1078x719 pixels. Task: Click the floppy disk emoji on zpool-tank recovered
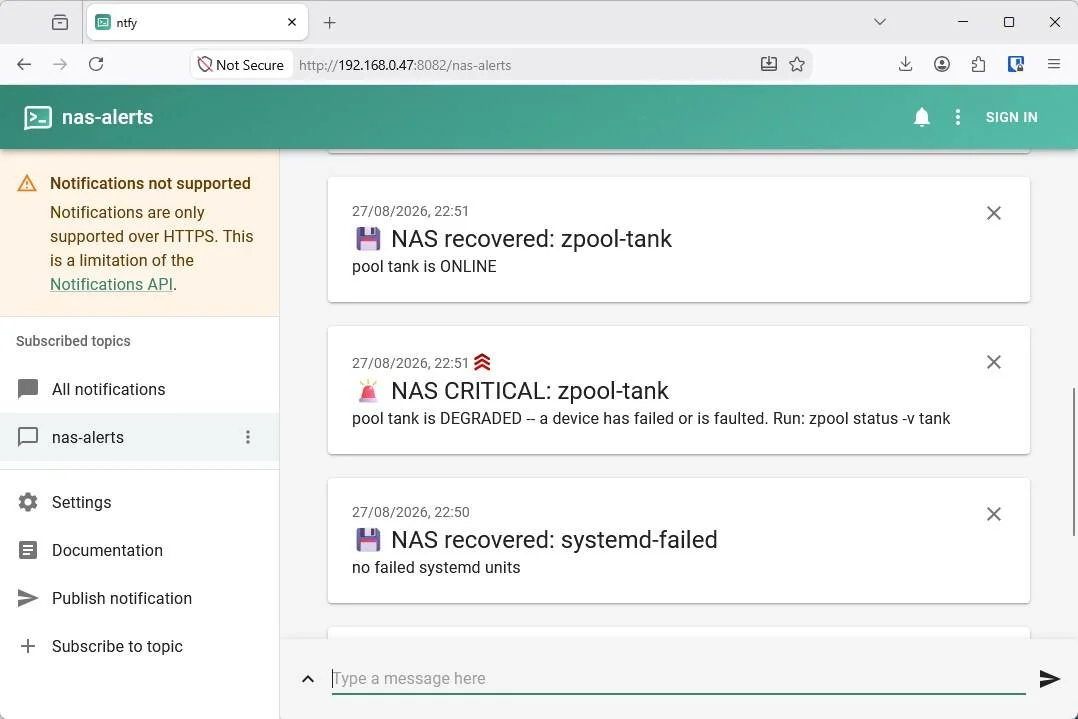pyautogui.click(x=368, y=239)
